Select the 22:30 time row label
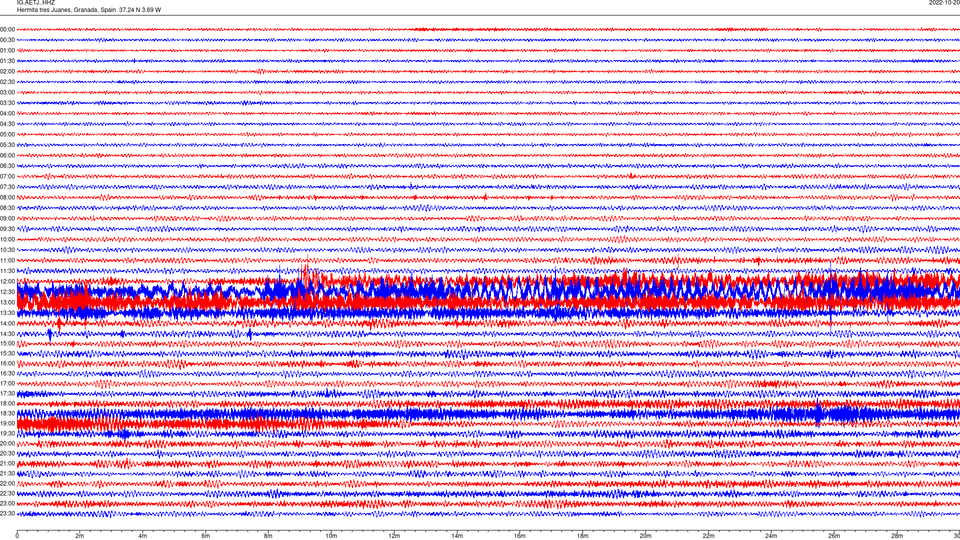960x540 pixels. (7, 493)
